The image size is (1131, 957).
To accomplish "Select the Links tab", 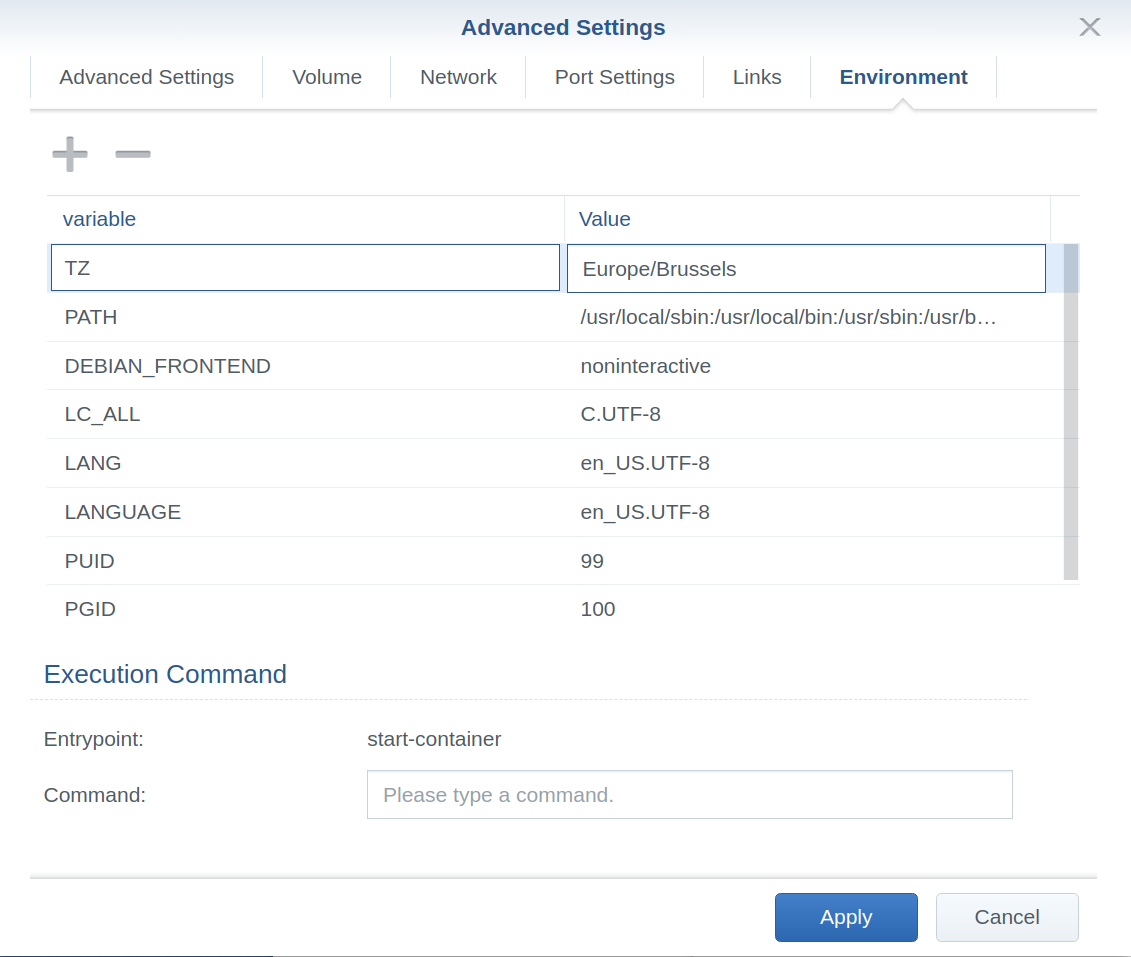I will tap(756, 77).
